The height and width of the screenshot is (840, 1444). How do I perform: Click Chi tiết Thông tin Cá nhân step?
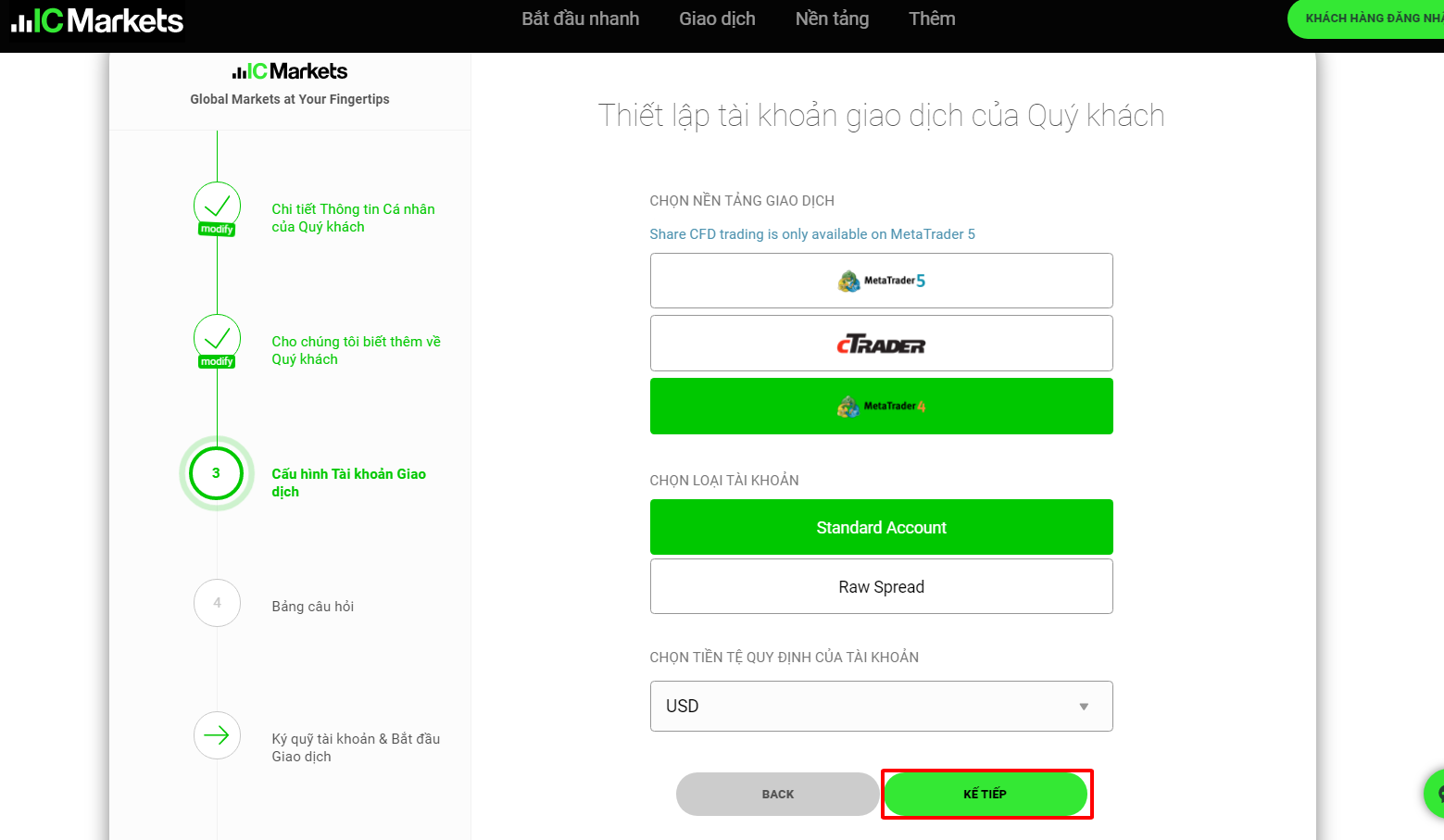[x=353, y=219]
